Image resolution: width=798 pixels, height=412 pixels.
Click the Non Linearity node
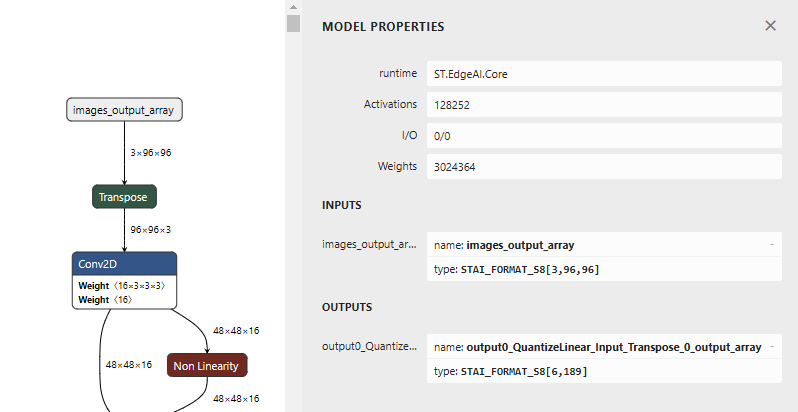206,365
